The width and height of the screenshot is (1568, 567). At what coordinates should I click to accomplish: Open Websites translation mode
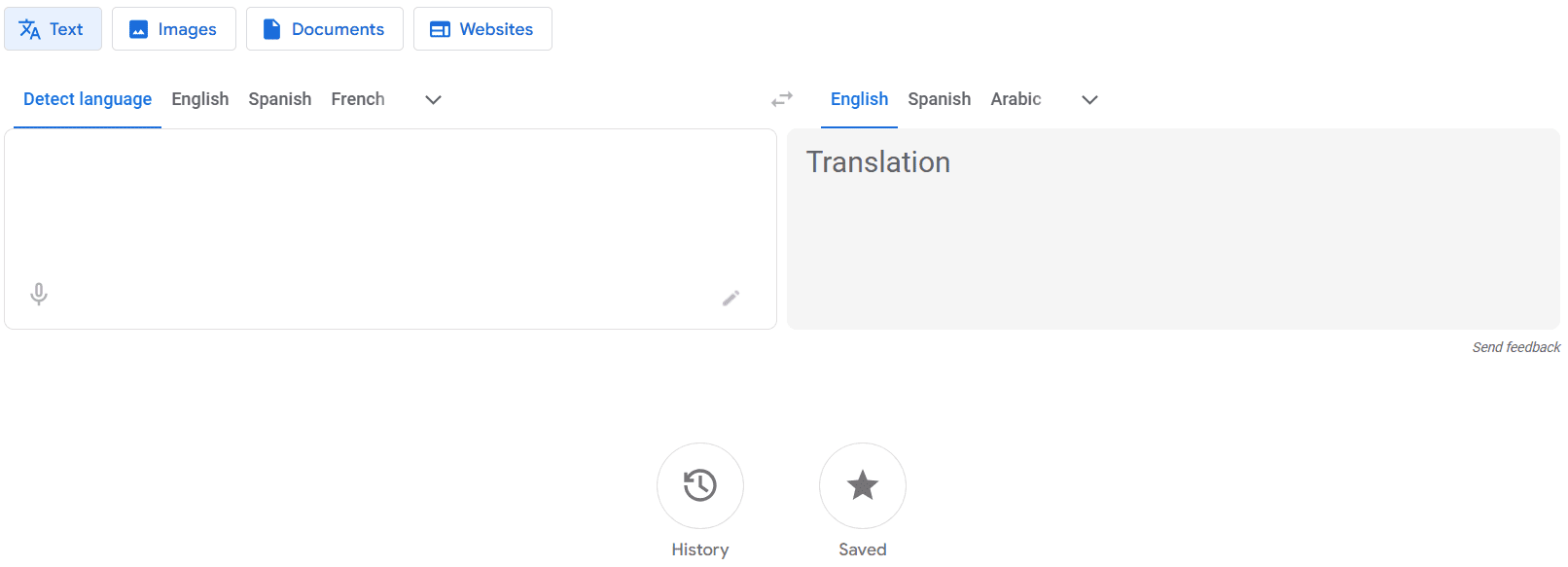pyautogui.click(x=482, y=28)
